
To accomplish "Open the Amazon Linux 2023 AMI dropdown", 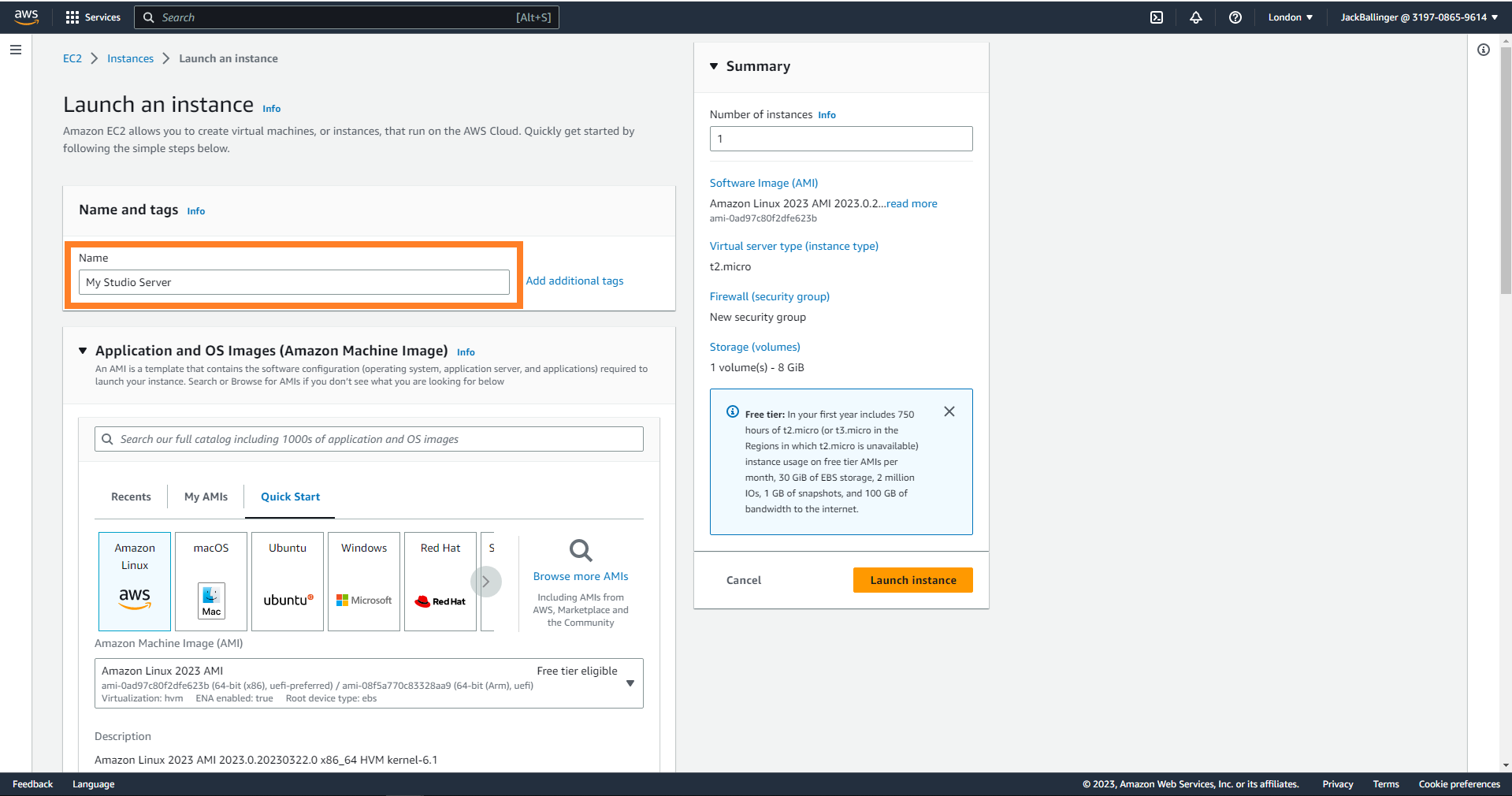I will 369,683.
